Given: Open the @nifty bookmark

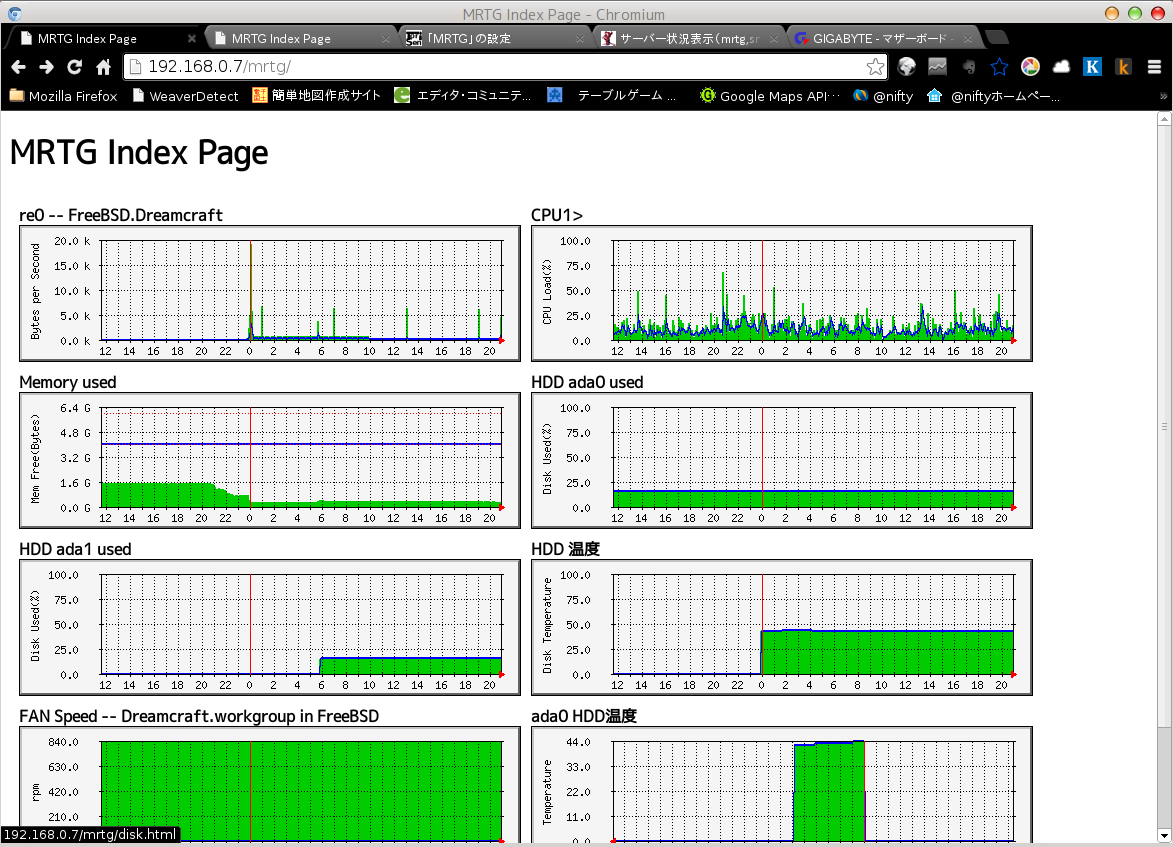Looking at the screenshot, I should [x=883, y=96].
